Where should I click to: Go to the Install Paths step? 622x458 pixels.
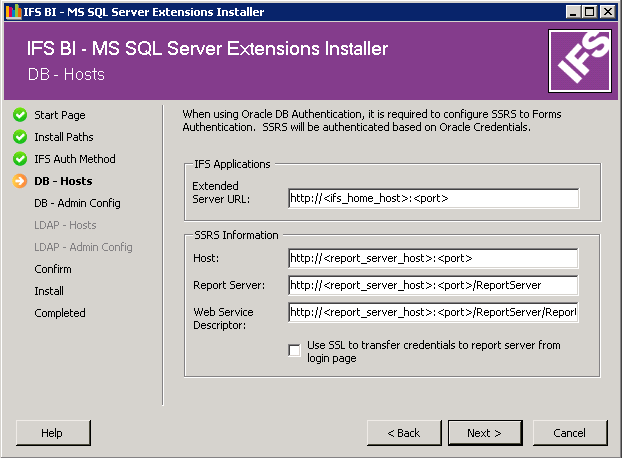pos(63,137)
